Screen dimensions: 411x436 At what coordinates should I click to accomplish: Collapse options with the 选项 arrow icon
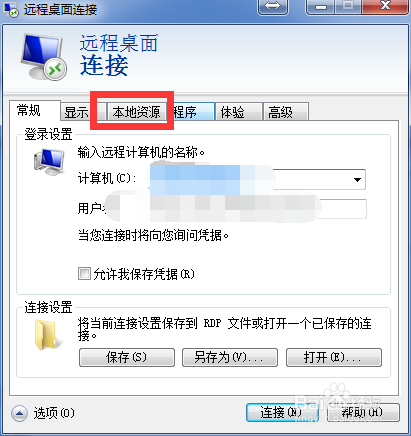point(19,414)
